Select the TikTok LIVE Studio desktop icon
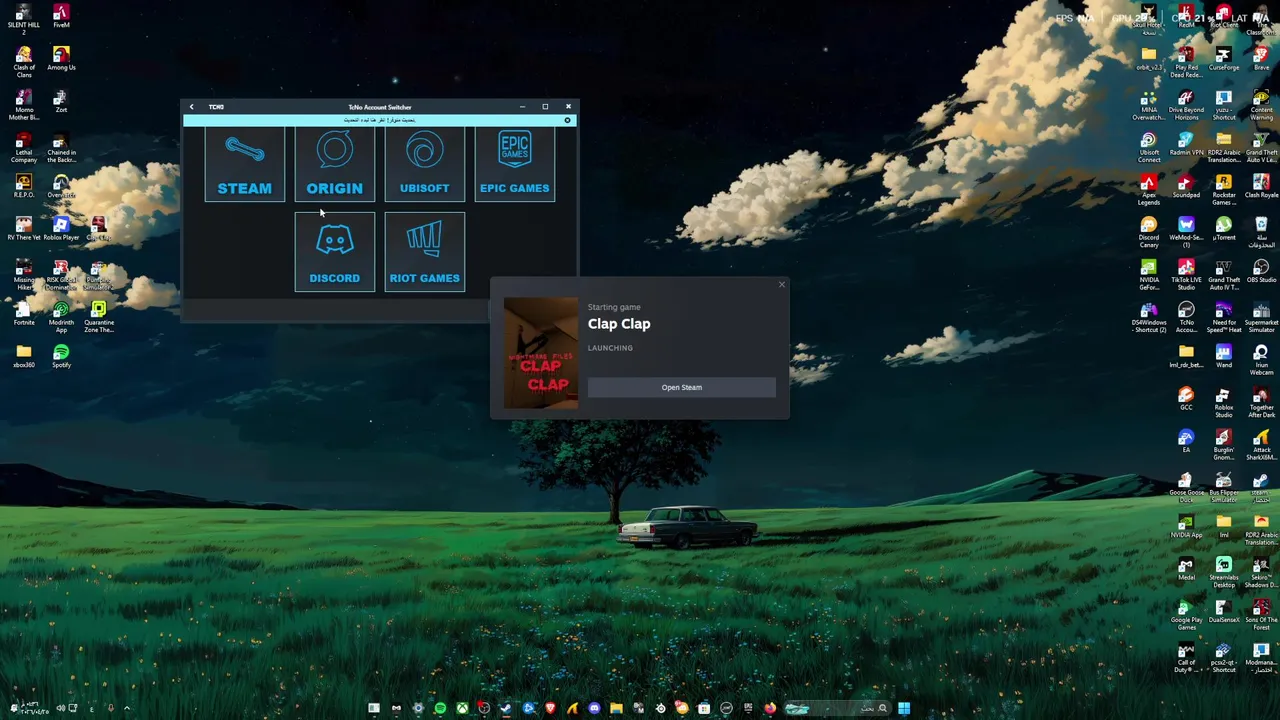The width and height of the screenshot is (1280, 720). [1186, 275]
